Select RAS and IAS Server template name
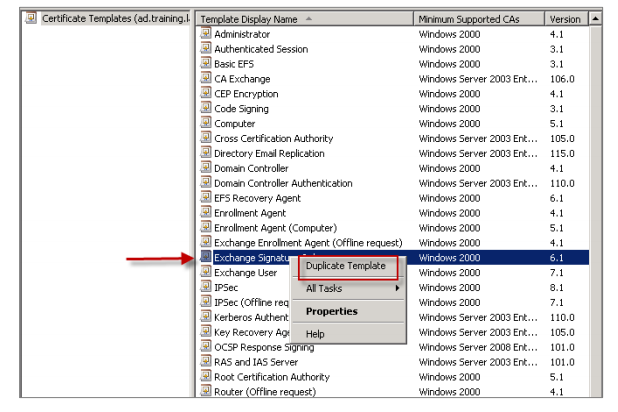This screenshot has height=412, width=618. [256, 362]
